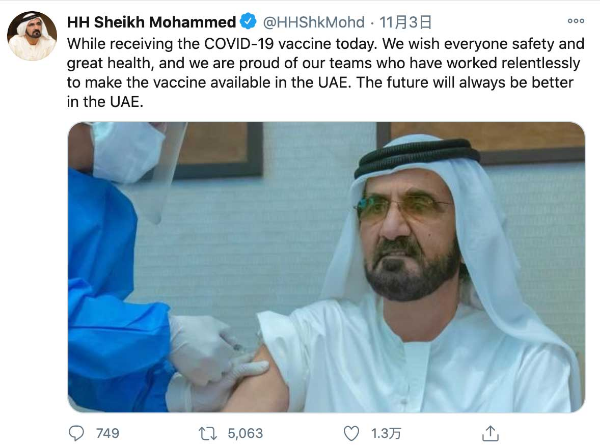The height and width of the screenshot is (445, 600).
Task: Click the share upload icon
Action: [490, 433]
